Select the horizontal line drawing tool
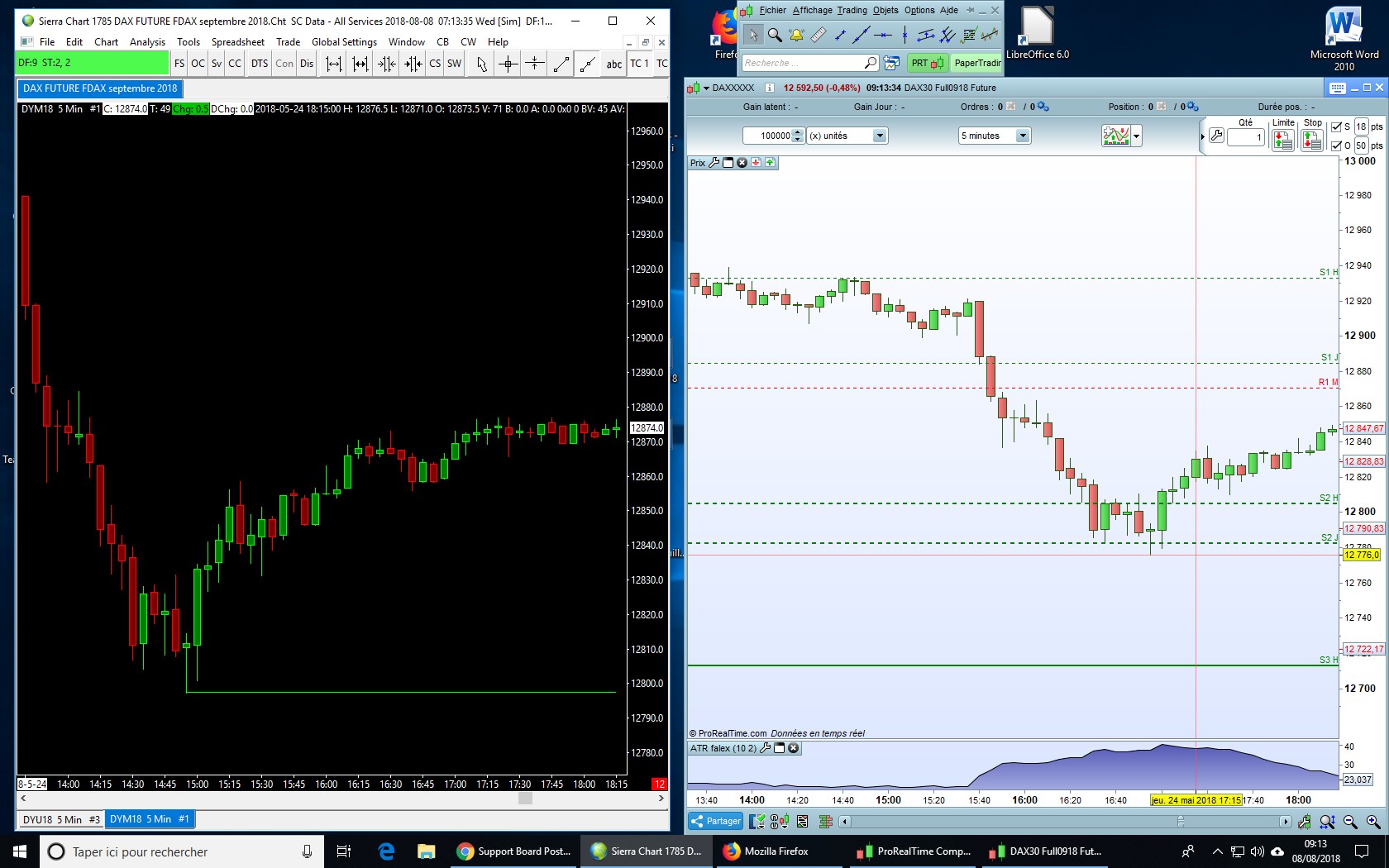 [x=883, y=35]
